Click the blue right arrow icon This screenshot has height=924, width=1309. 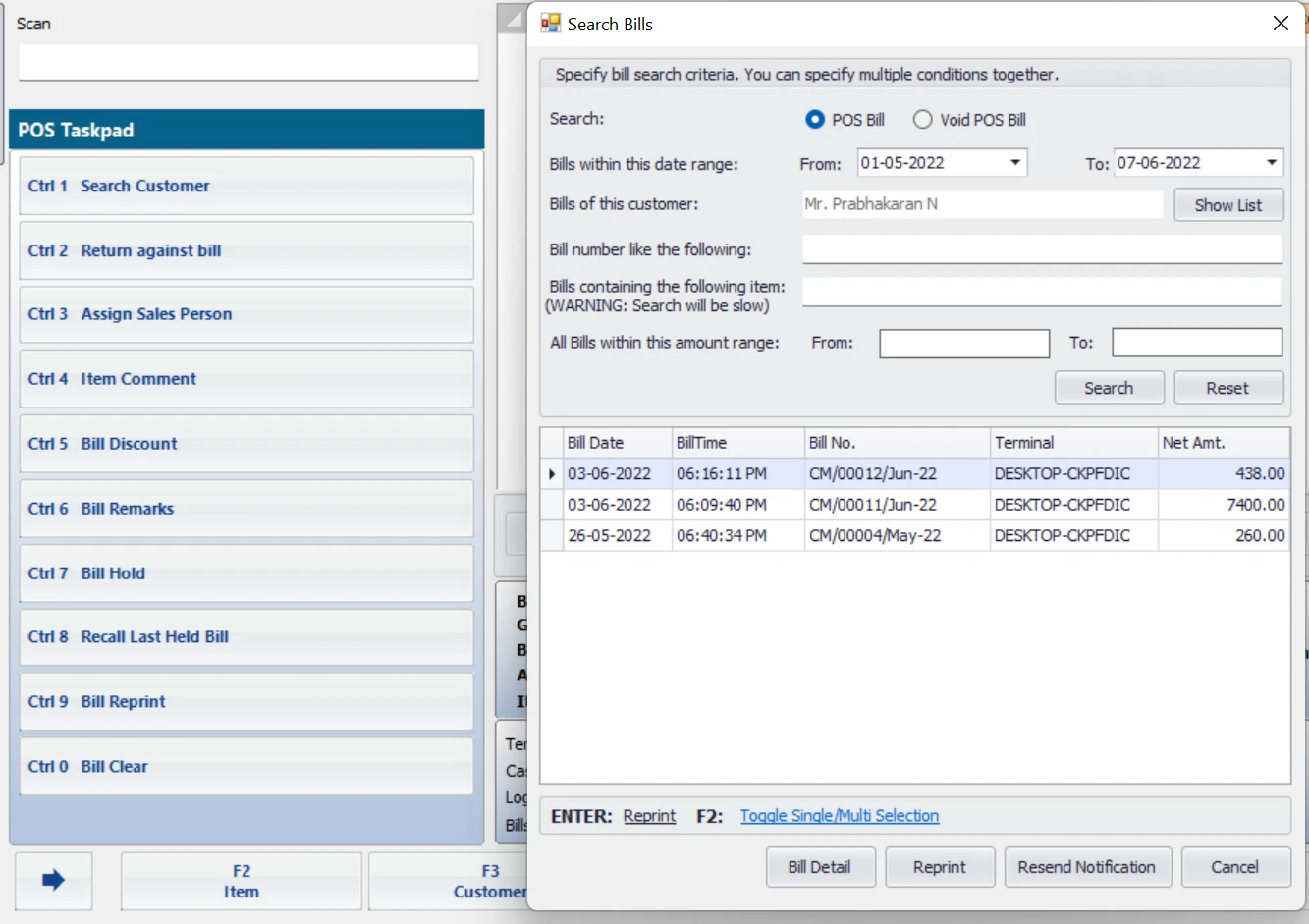pos(54,881)
